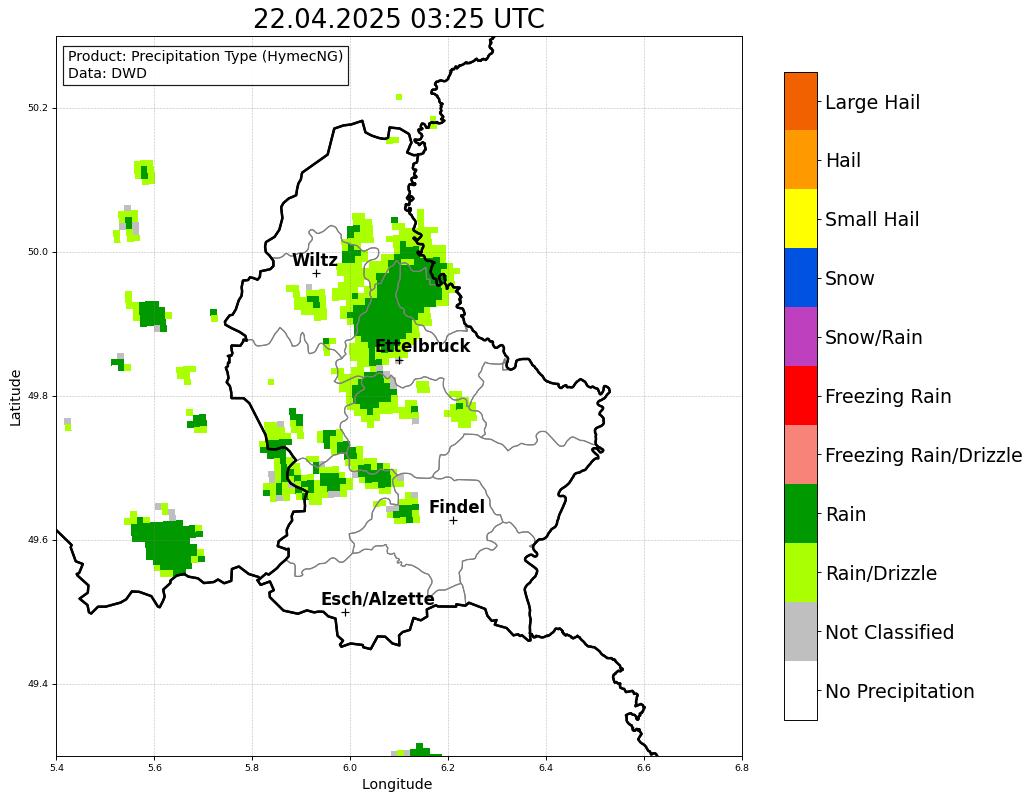Click the 49.4 latitude tick label

pos(39,684)
